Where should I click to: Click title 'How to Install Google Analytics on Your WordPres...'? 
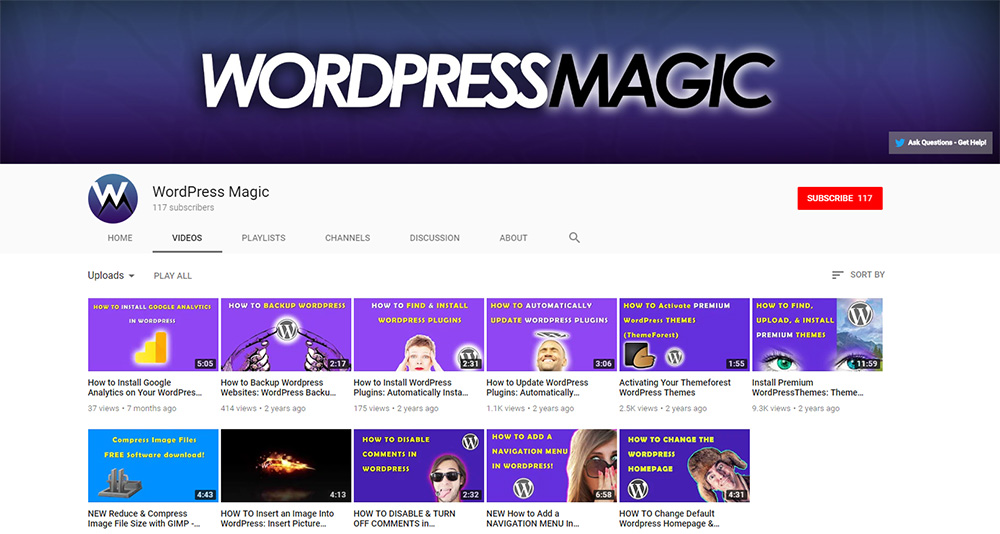pos(145,387)
